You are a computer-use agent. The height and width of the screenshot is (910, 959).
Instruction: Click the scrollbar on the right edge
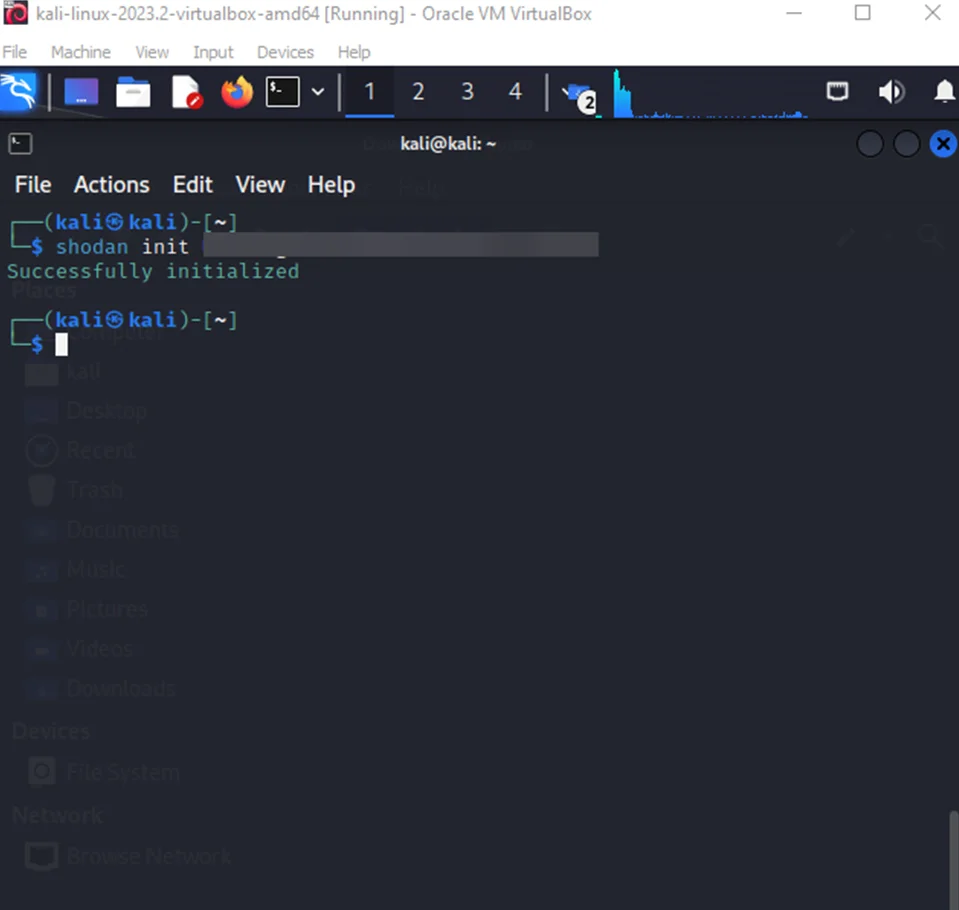951,860
